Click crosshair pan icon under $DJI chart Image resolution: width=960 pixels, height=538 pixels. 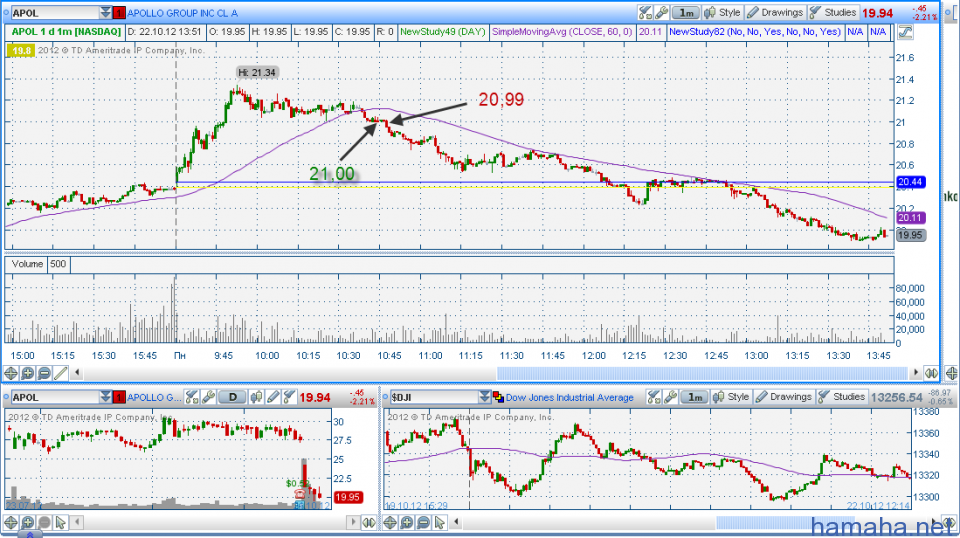(390, 523)
